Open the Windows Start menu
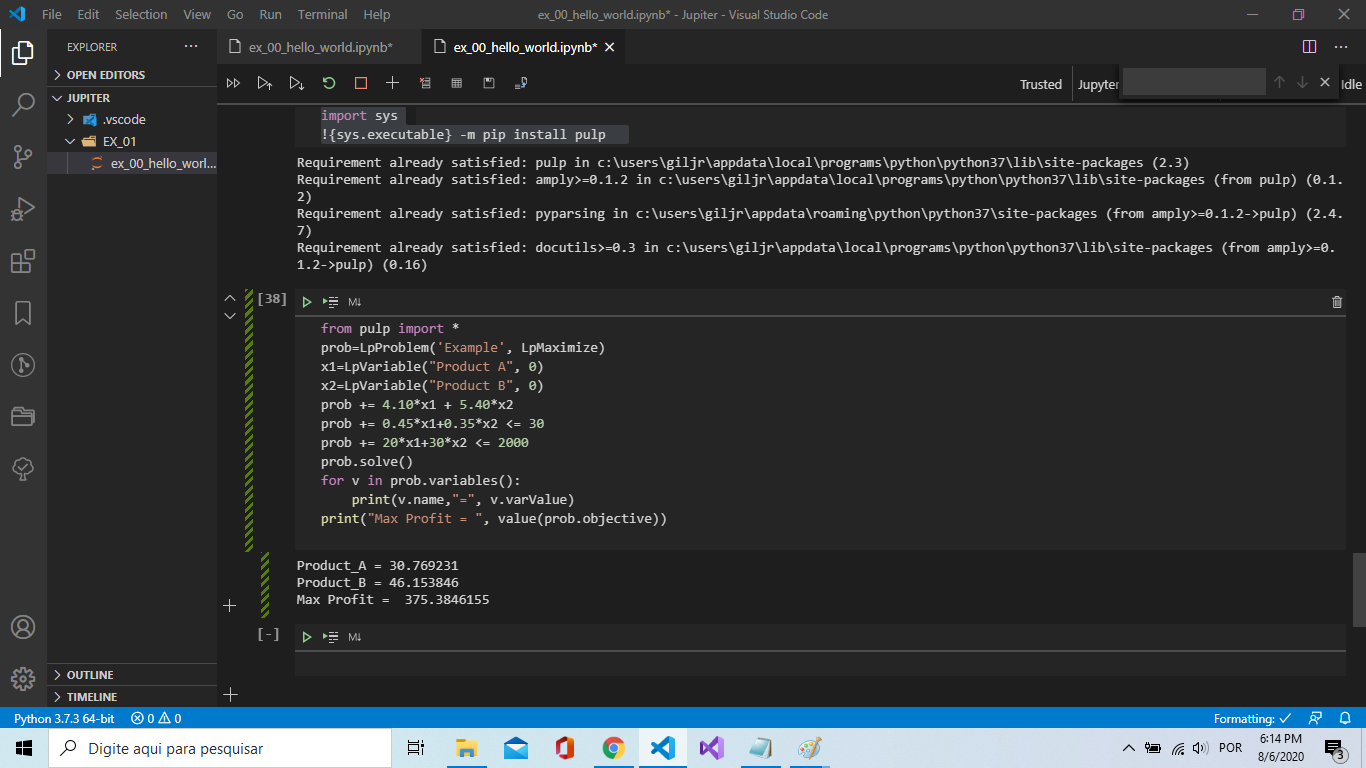 [24, 748]
